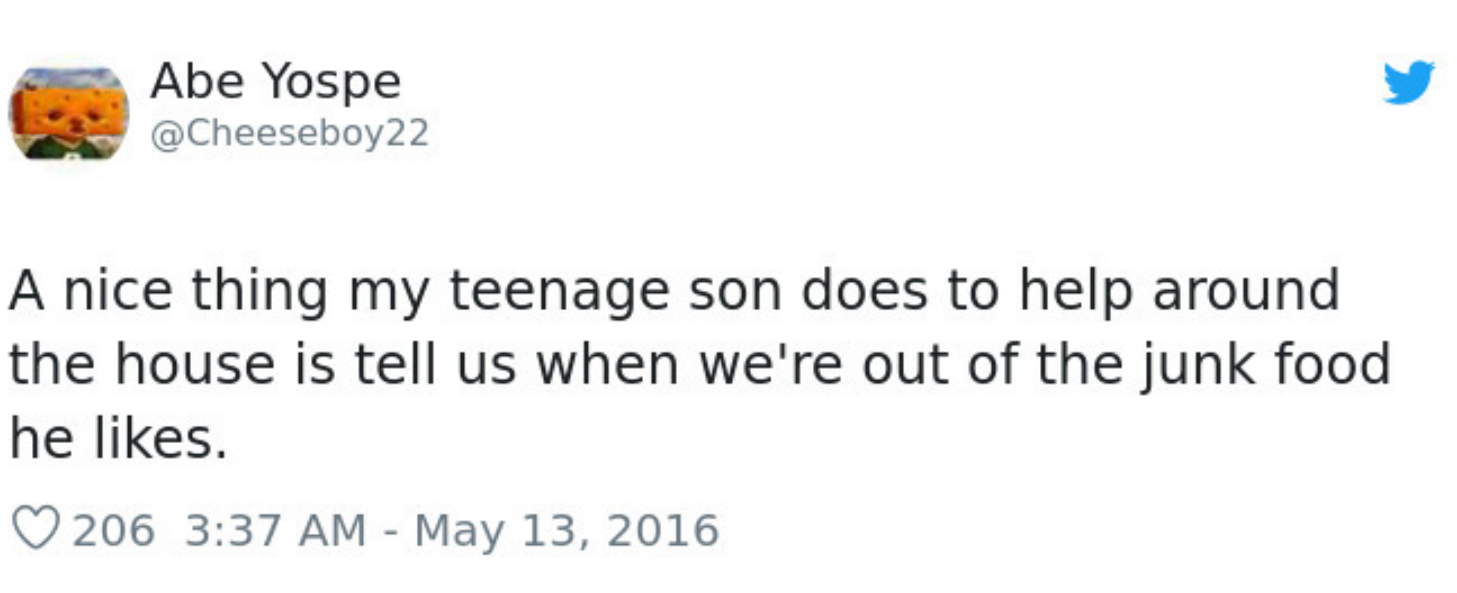Click the tweet text starting 'A nice thing'
The image size is (1457, 593).
(x=700, y=364)
